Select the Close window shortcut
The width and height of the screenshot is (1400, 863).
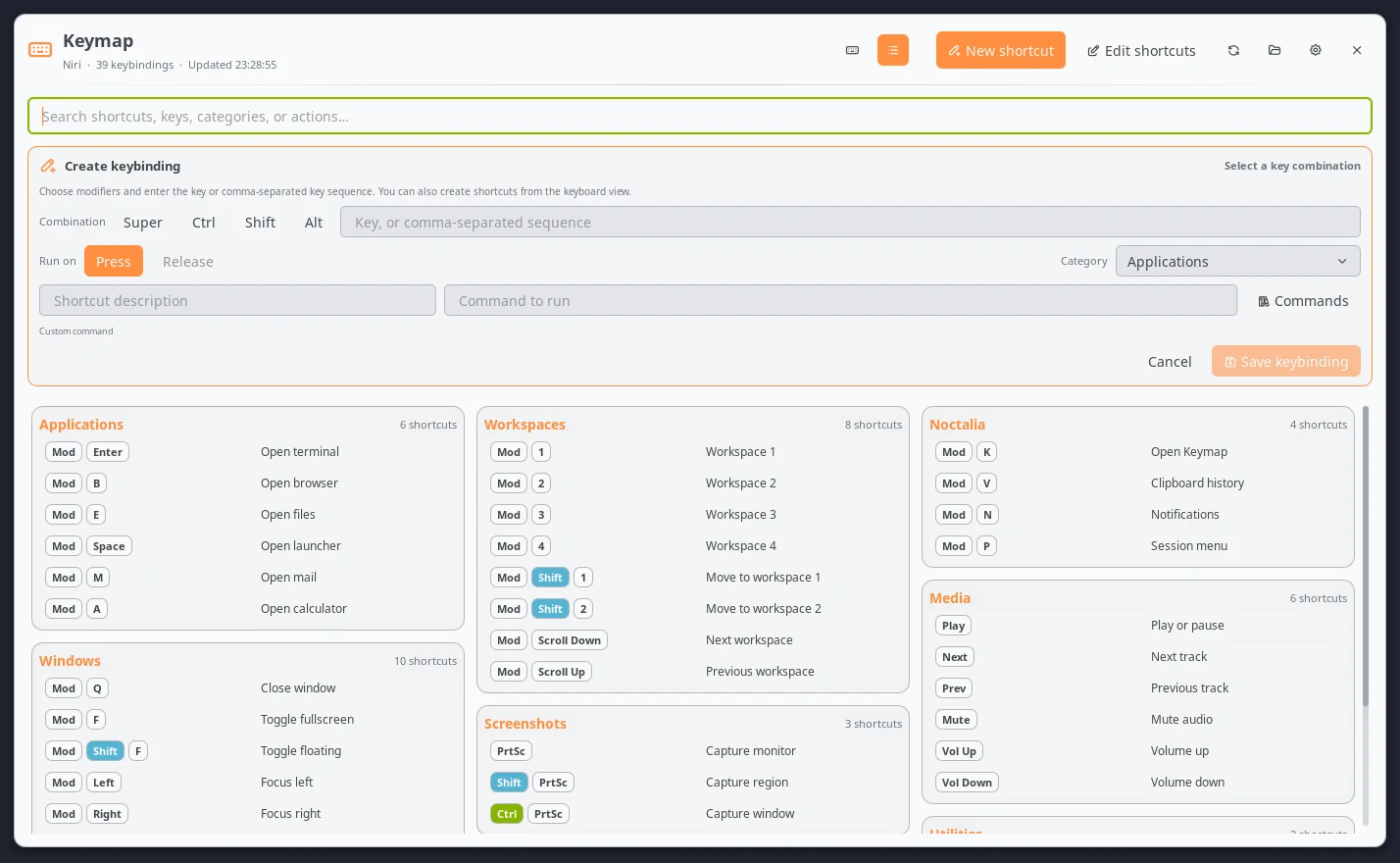coord(248,688)
